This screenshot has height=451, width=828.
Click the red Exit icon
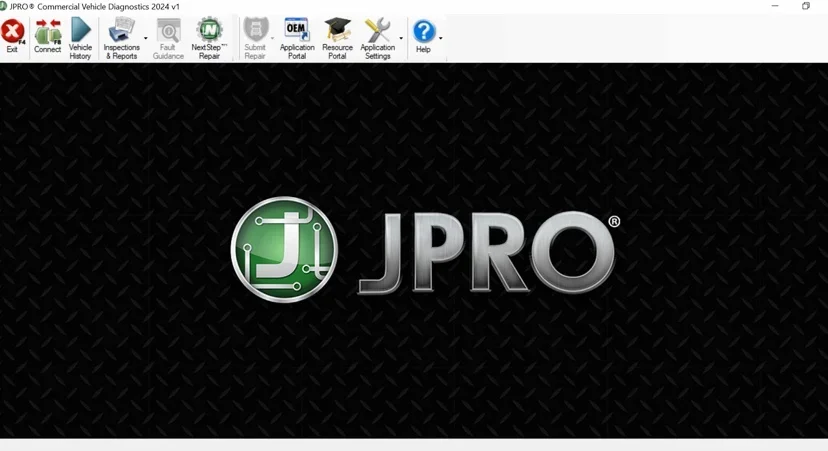click(x=12, y=35)
